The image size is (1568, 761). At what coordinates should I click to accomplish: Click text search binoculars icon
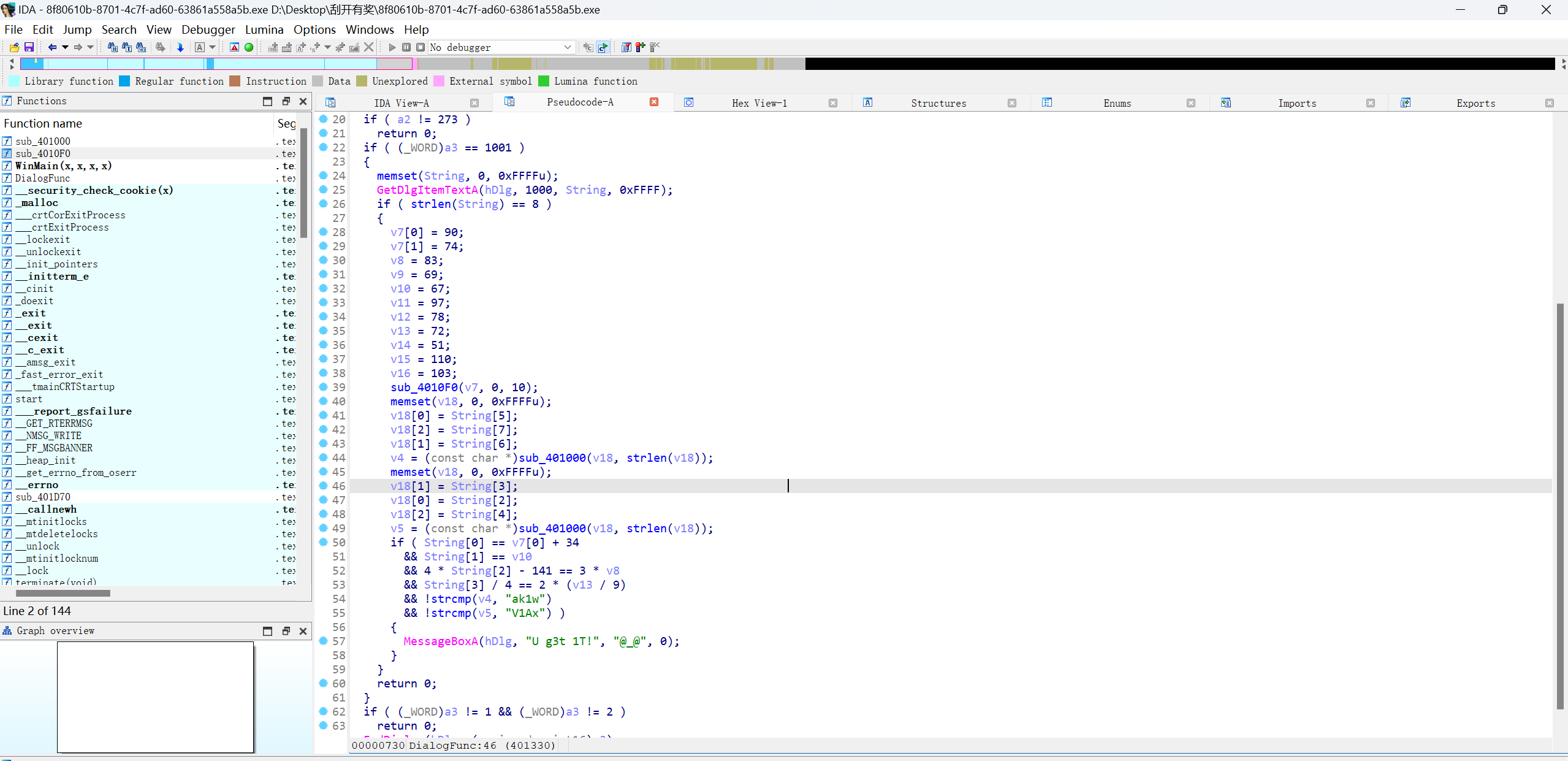[x=127, y=47]
